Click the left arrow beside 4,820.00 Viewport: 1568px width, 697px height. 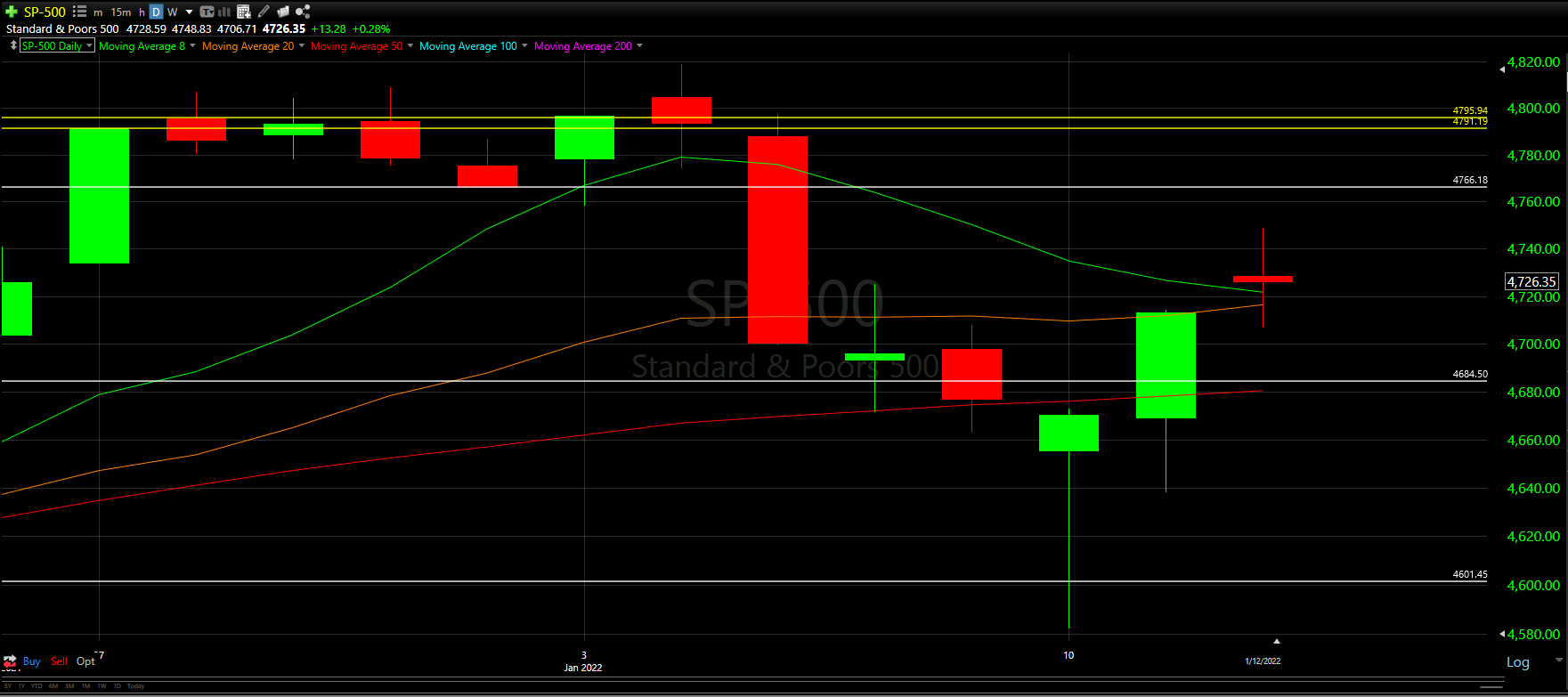tap(1502, 69)
